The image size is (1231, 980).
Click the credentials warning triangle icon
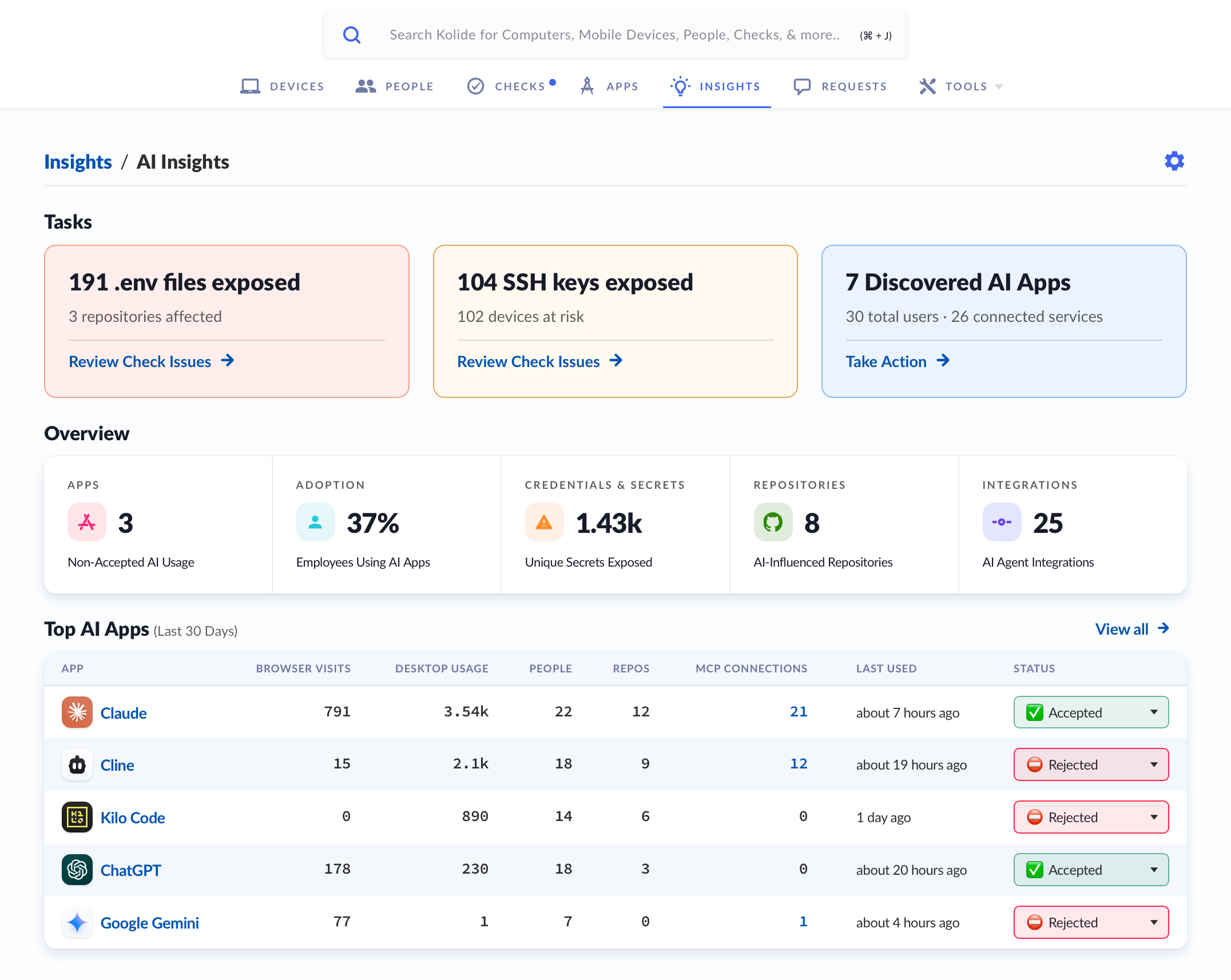544,522
